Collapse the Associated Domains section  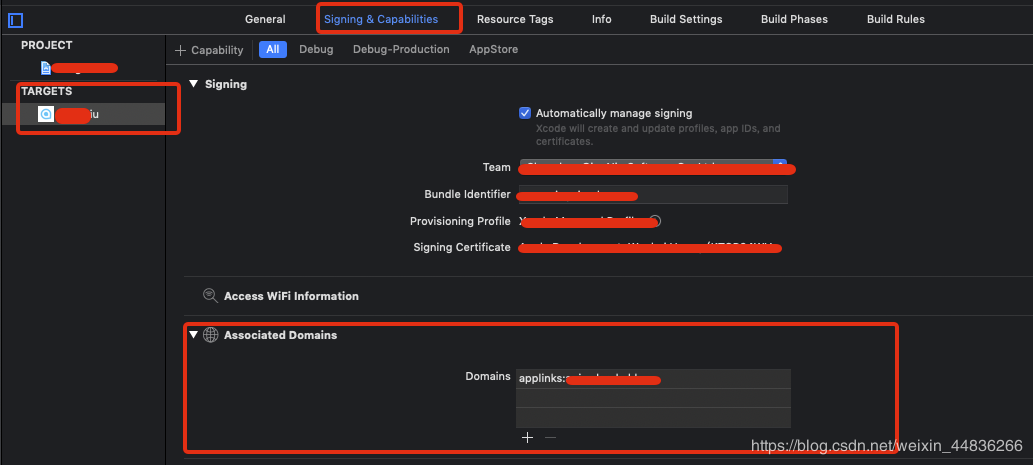[x=194, y=335]
